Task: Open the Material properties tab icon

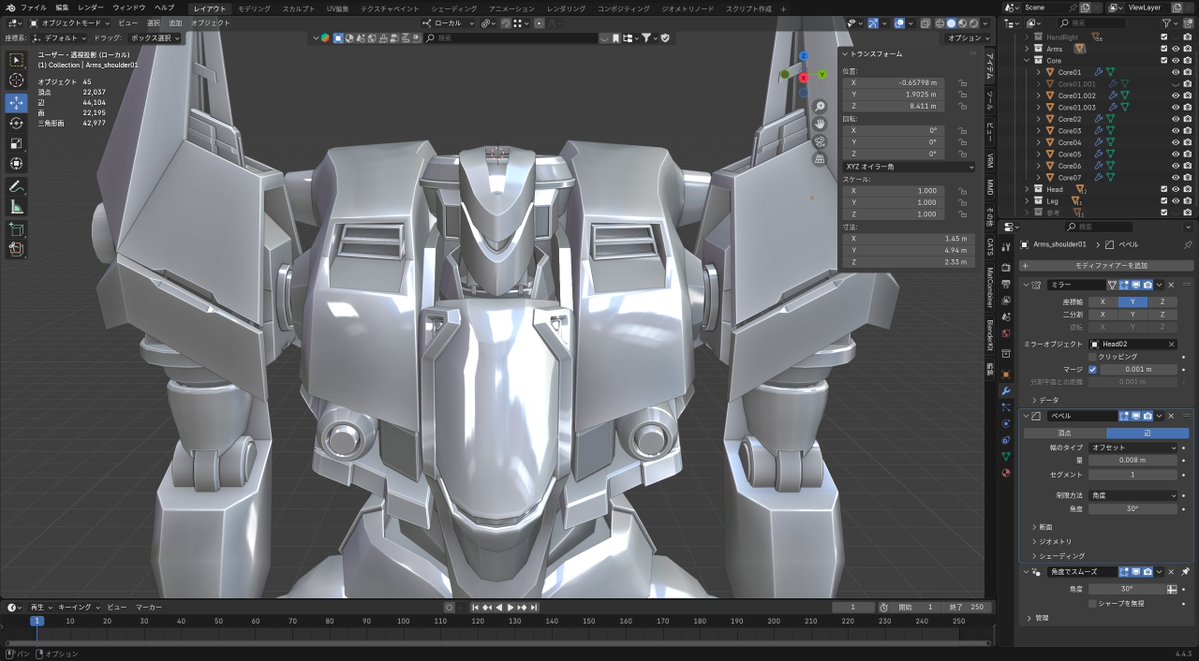Action: click(1006, 473)
